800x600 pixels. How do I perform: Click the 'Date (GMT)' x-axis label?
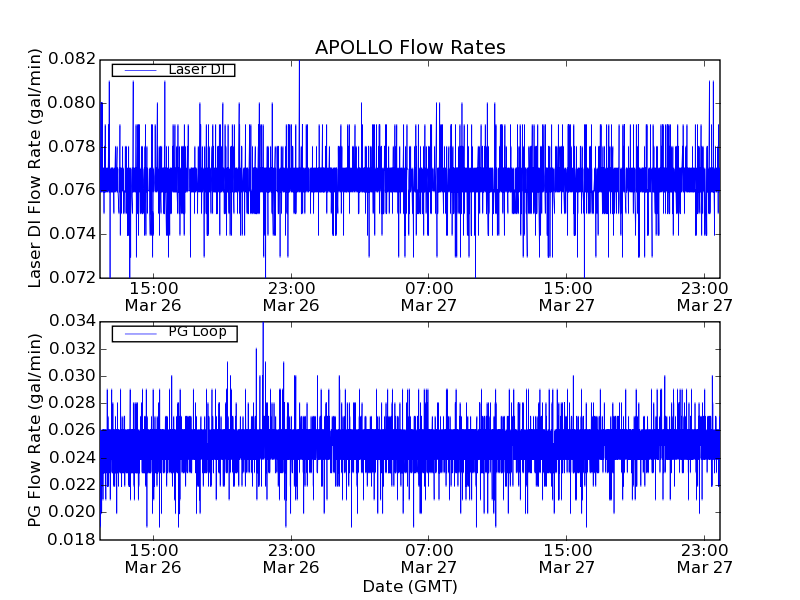coord(410,587)
